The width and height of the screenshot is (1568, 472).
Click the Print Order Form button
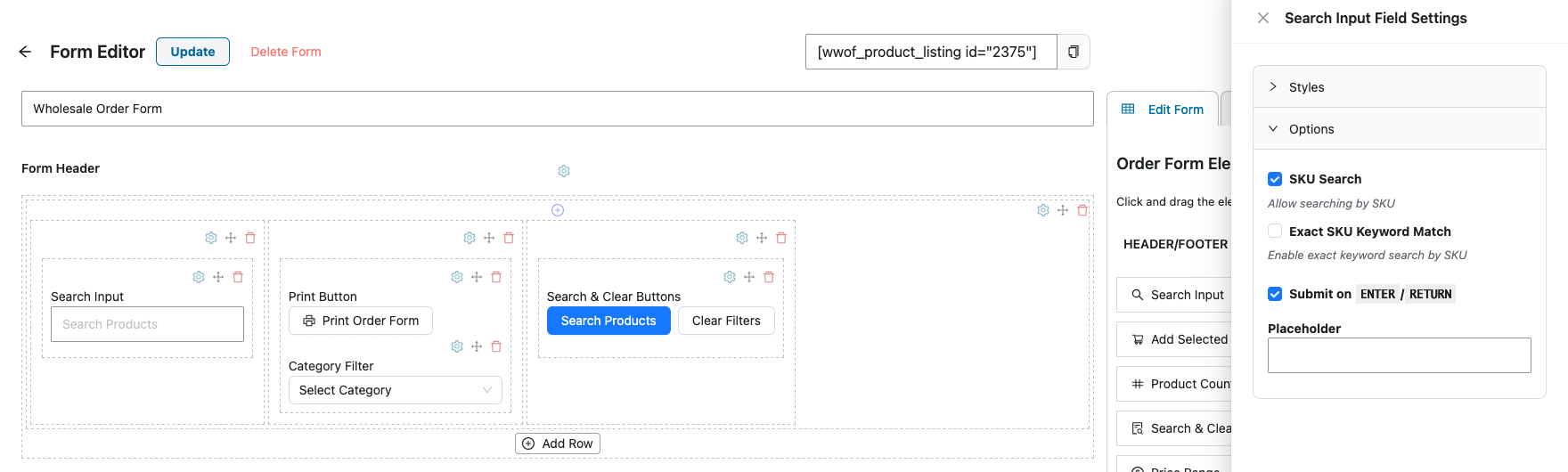coord(361,321)
